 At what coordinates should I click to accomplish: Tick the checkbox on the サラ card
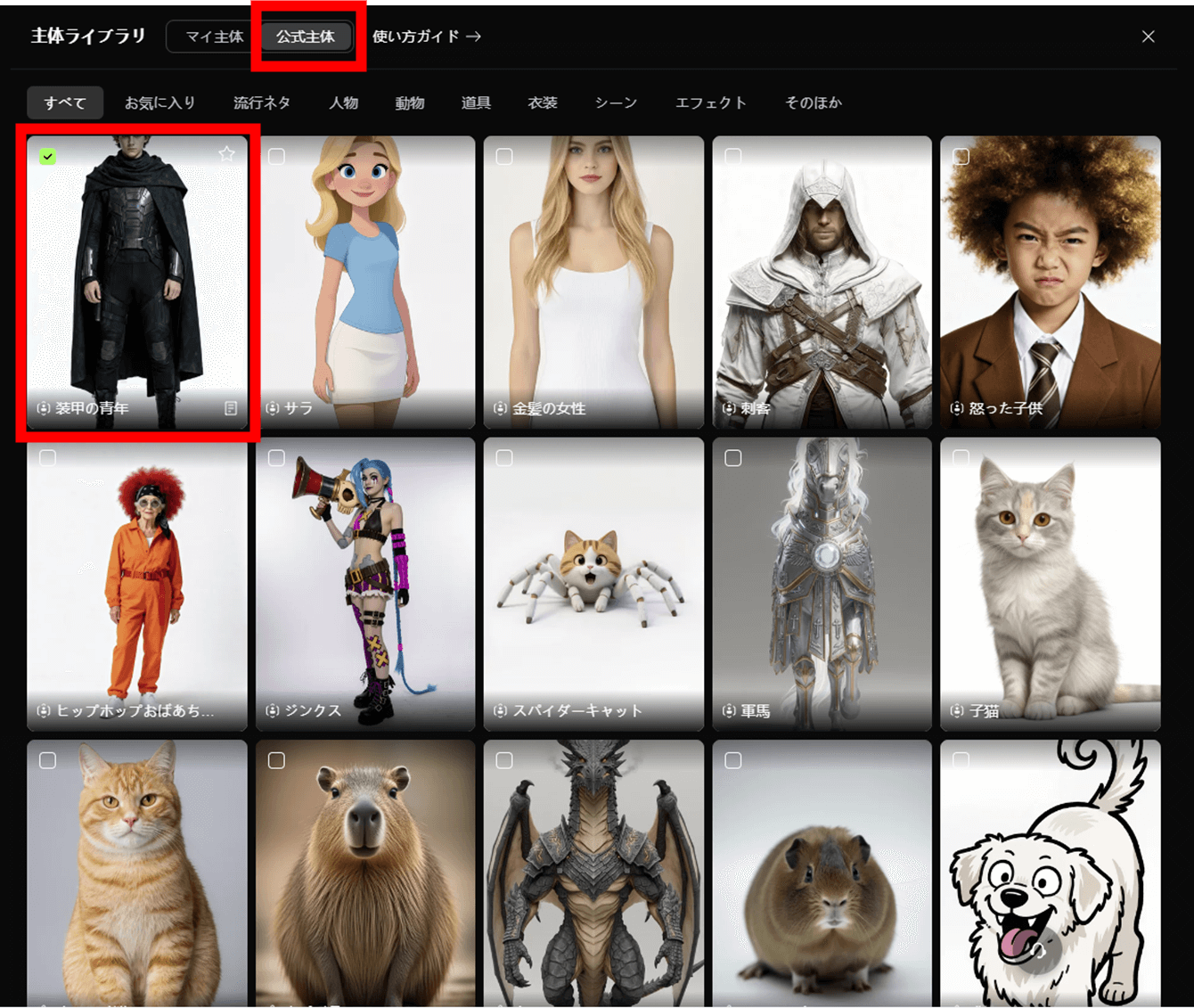point(277,157)
